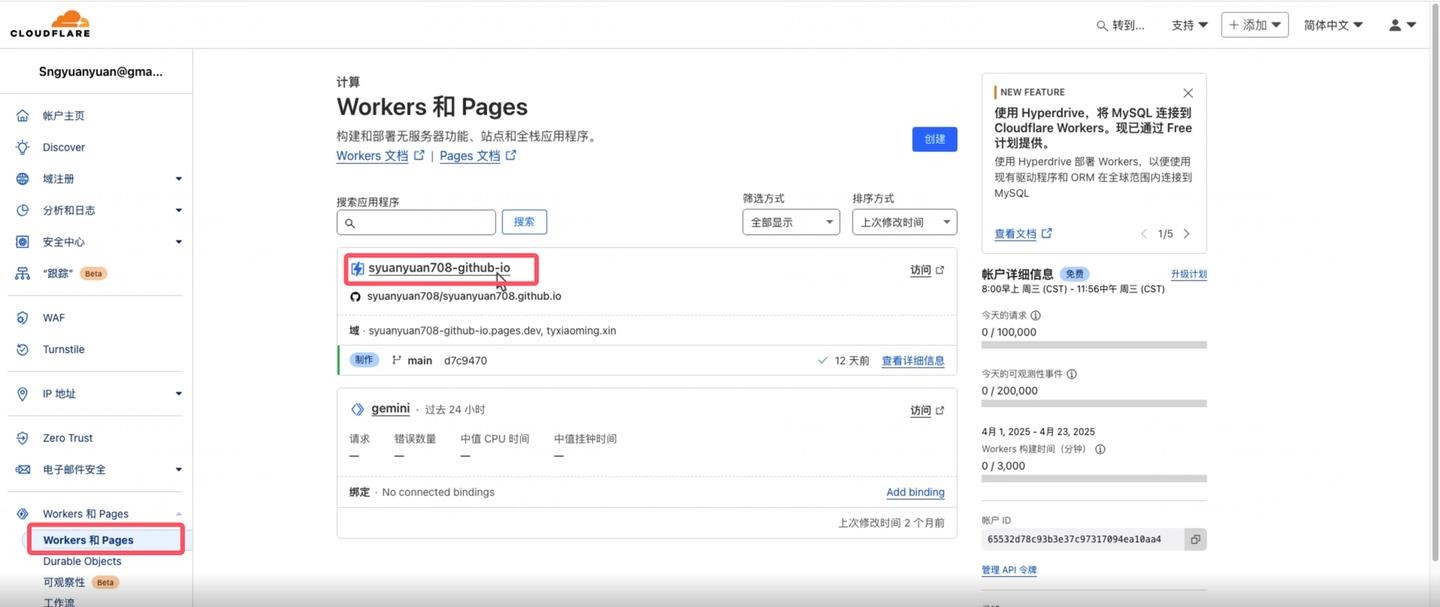Viewport: 1440px width, 607px height.
Task: Open the filter method dropdown
Action: click(790, 222)
